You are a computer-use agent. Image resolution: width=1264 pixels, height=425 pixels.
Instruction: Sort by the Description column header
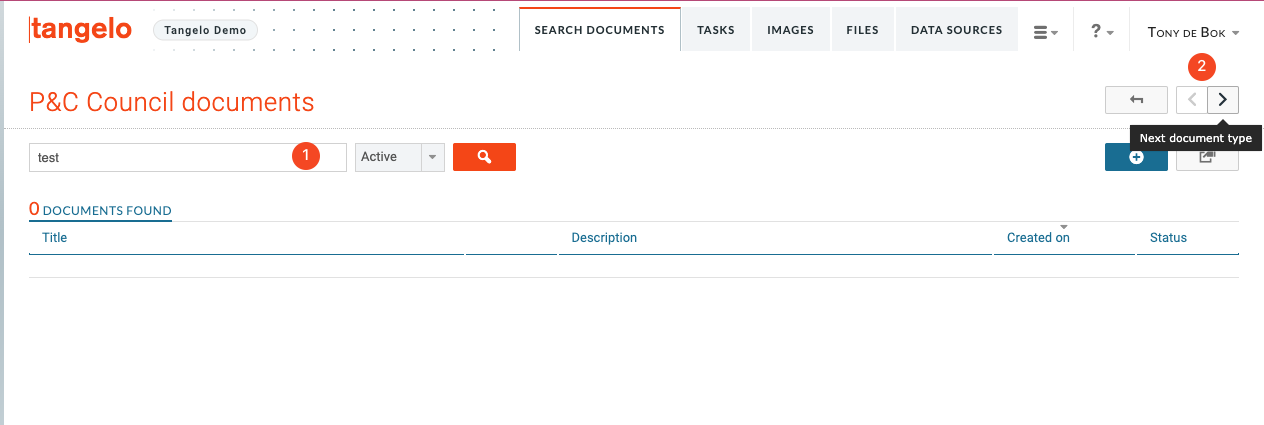click(604, 238)
